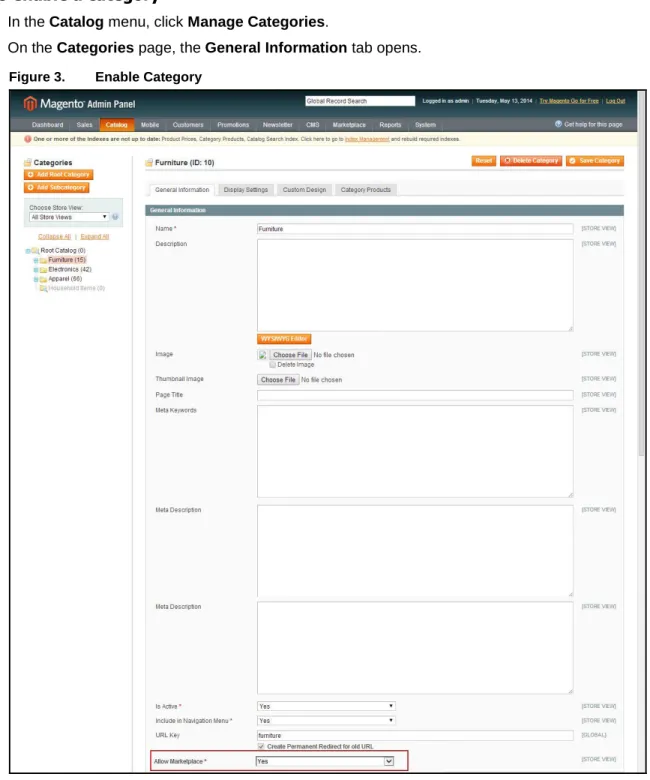The height and width of the screenshot is (780, 650).
Task: Click the page vertical scrollbar
Action: coord(642,274)
